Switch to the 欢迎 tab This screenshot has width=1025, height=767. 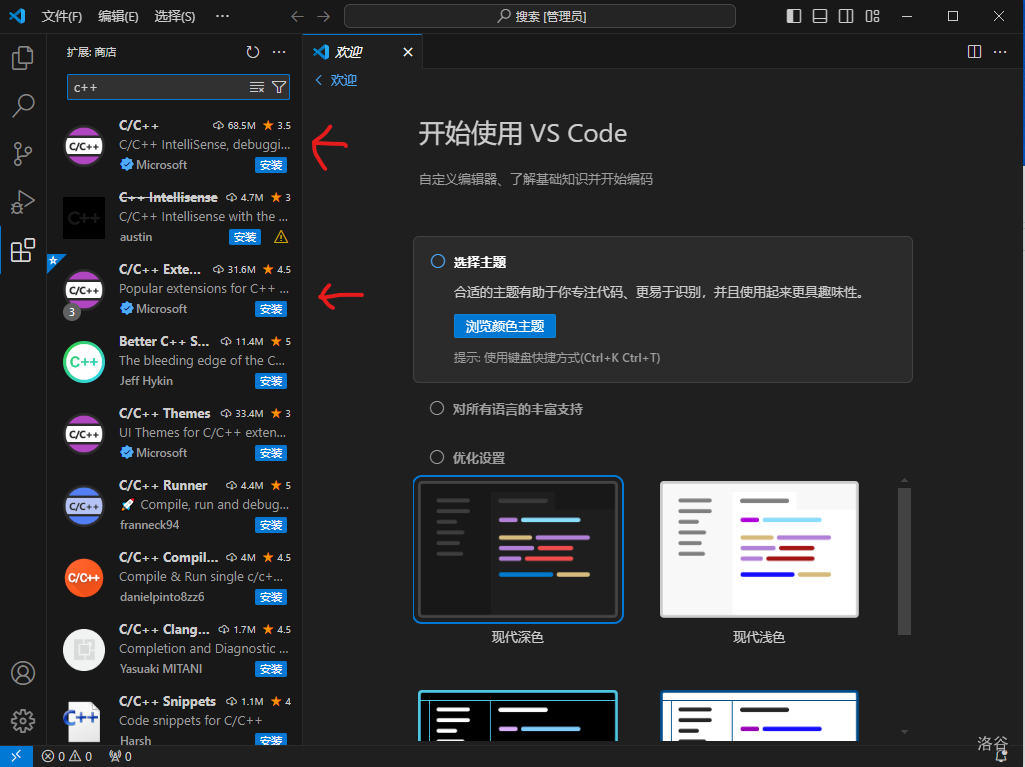click(348, 52)
